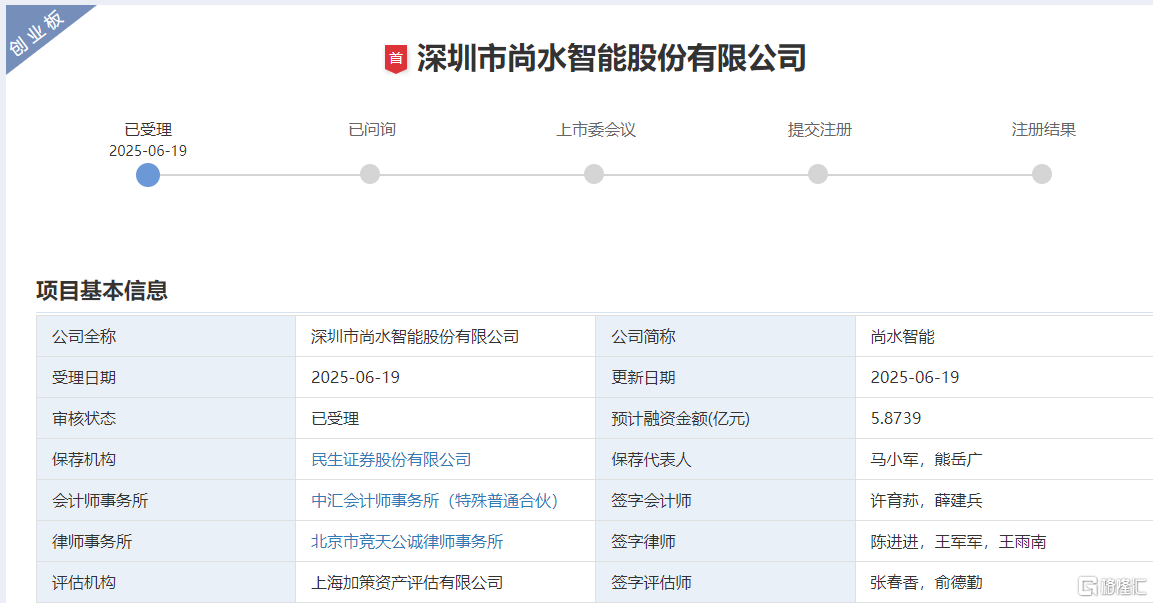Click the 受理日期 label cell
The image size is (1153, 603).
166,378
